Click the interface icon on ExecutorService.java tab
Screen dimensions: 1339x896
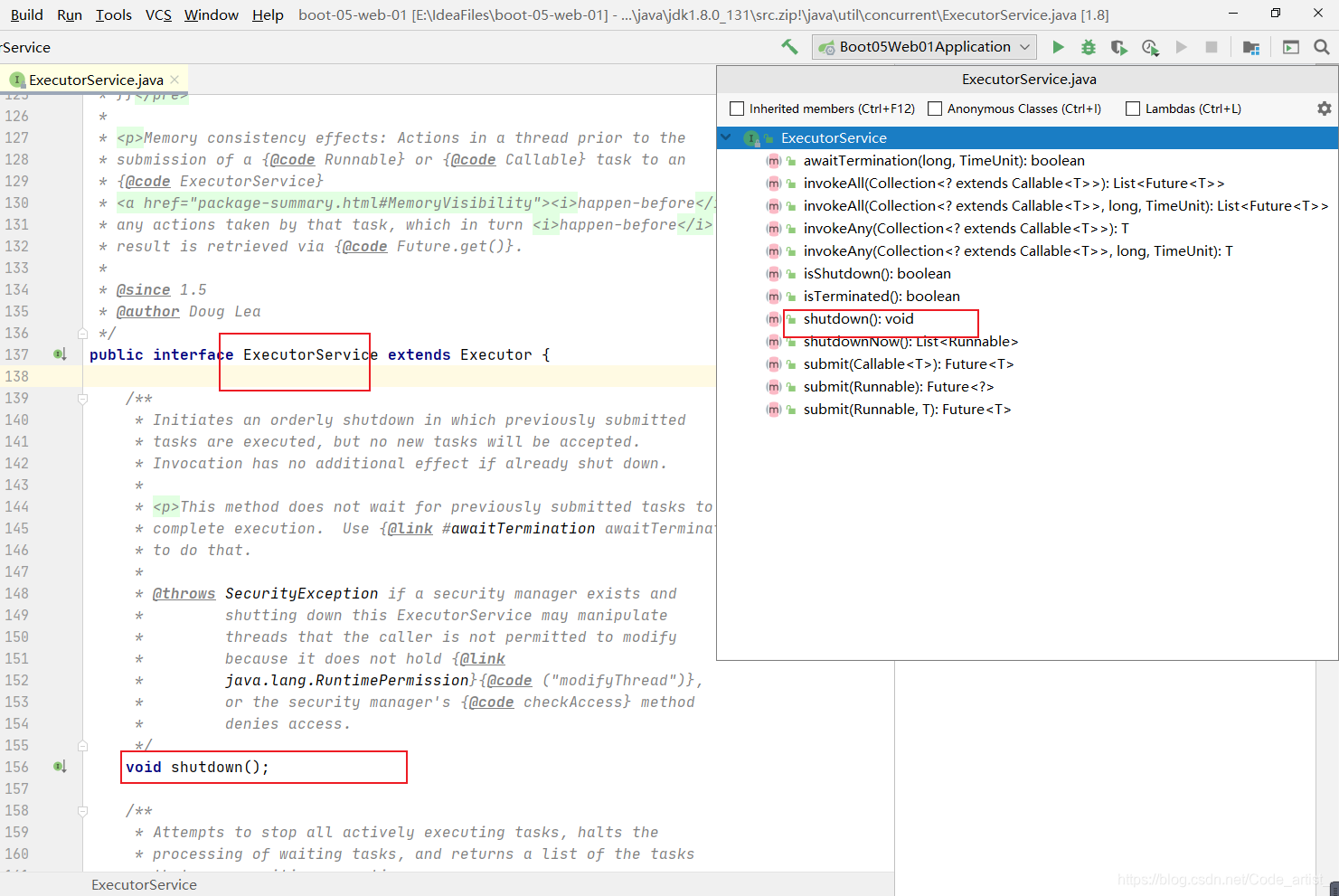(x=16, y=80)
